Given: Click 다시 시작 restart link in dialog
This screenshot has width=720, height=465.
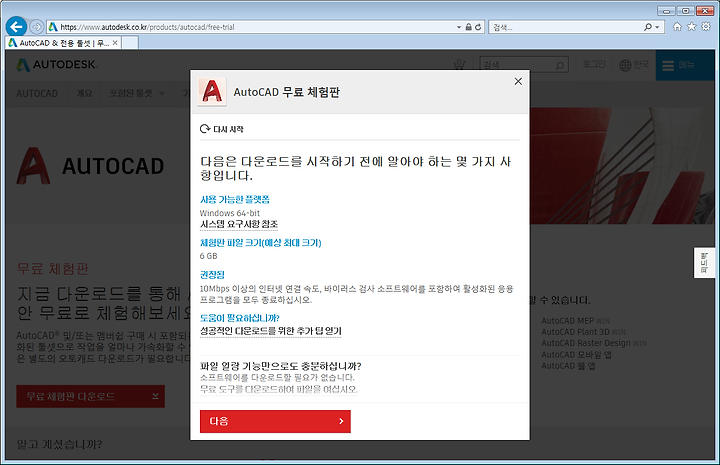Looking at the screenshot, I should tap(221, 129).
